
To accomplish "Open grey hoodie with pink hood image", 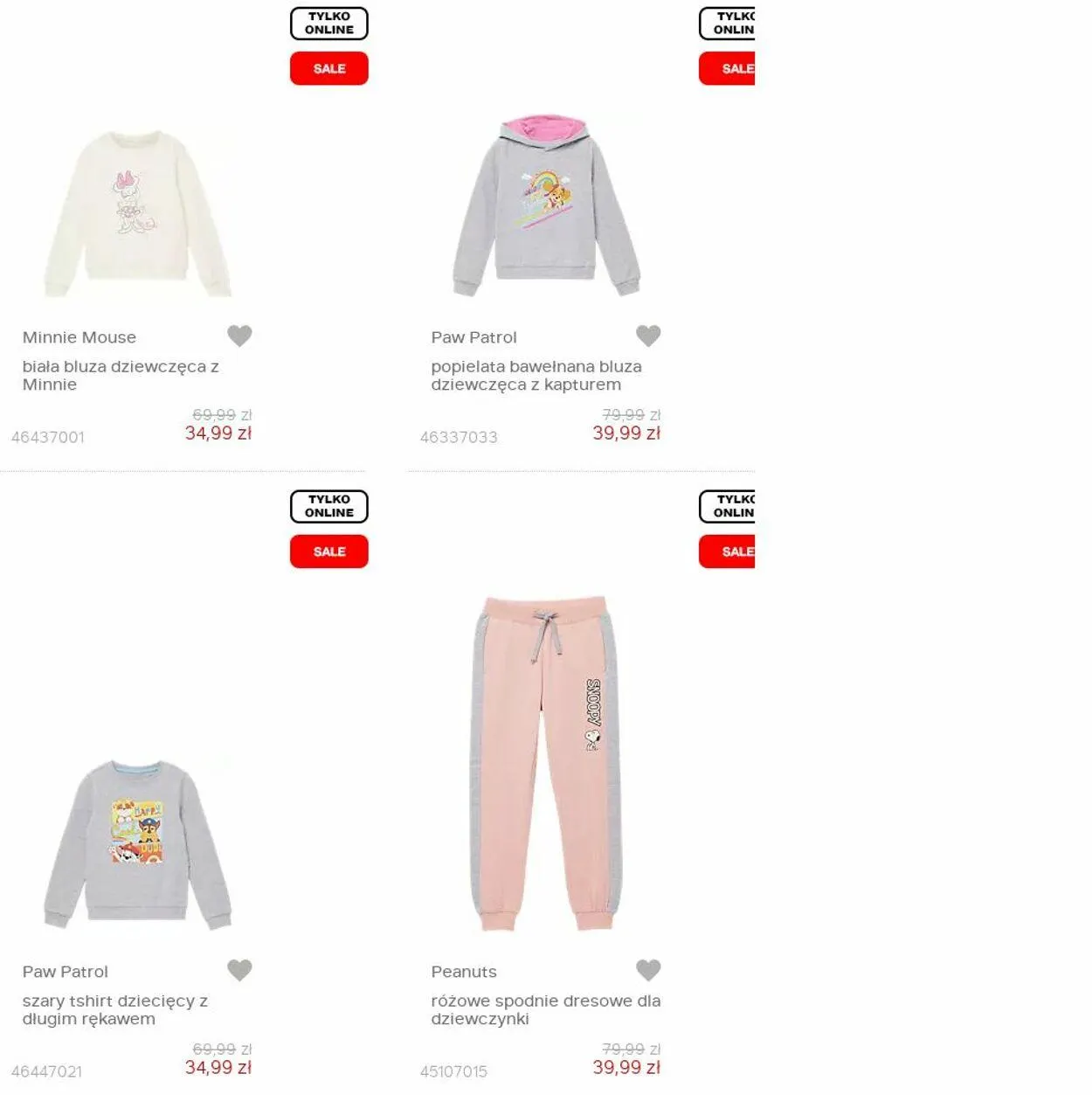I will click(546, 205).
